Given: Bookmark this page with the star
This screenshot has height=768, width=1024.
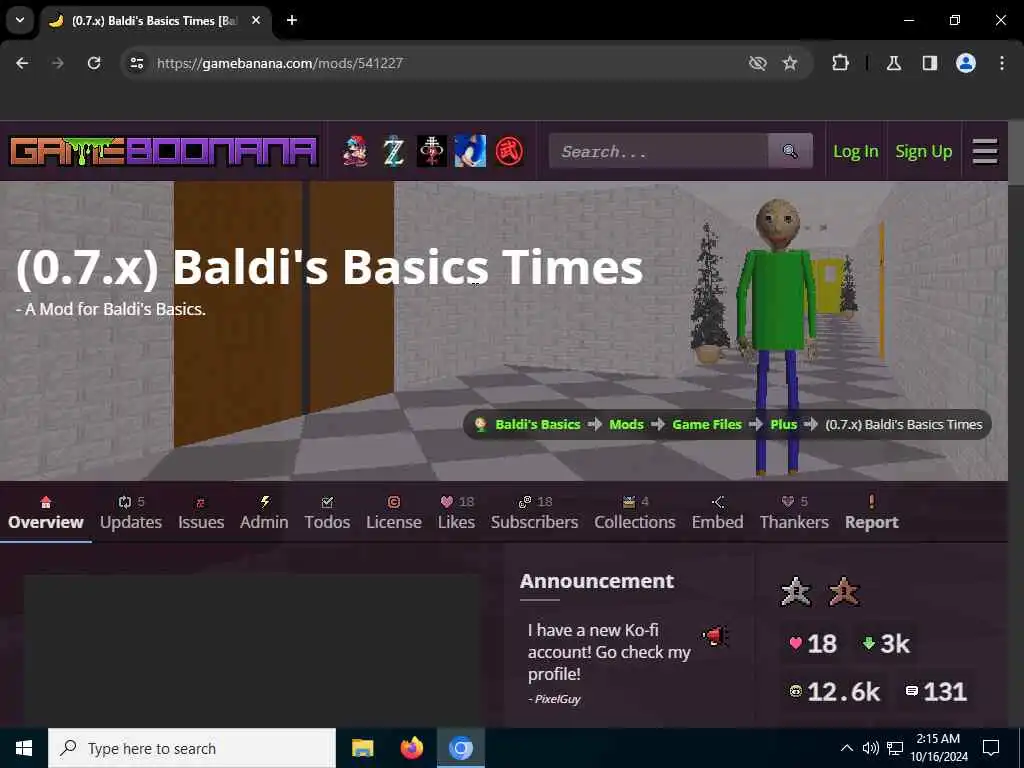Looking at the screenshot, I should (790, 63).
